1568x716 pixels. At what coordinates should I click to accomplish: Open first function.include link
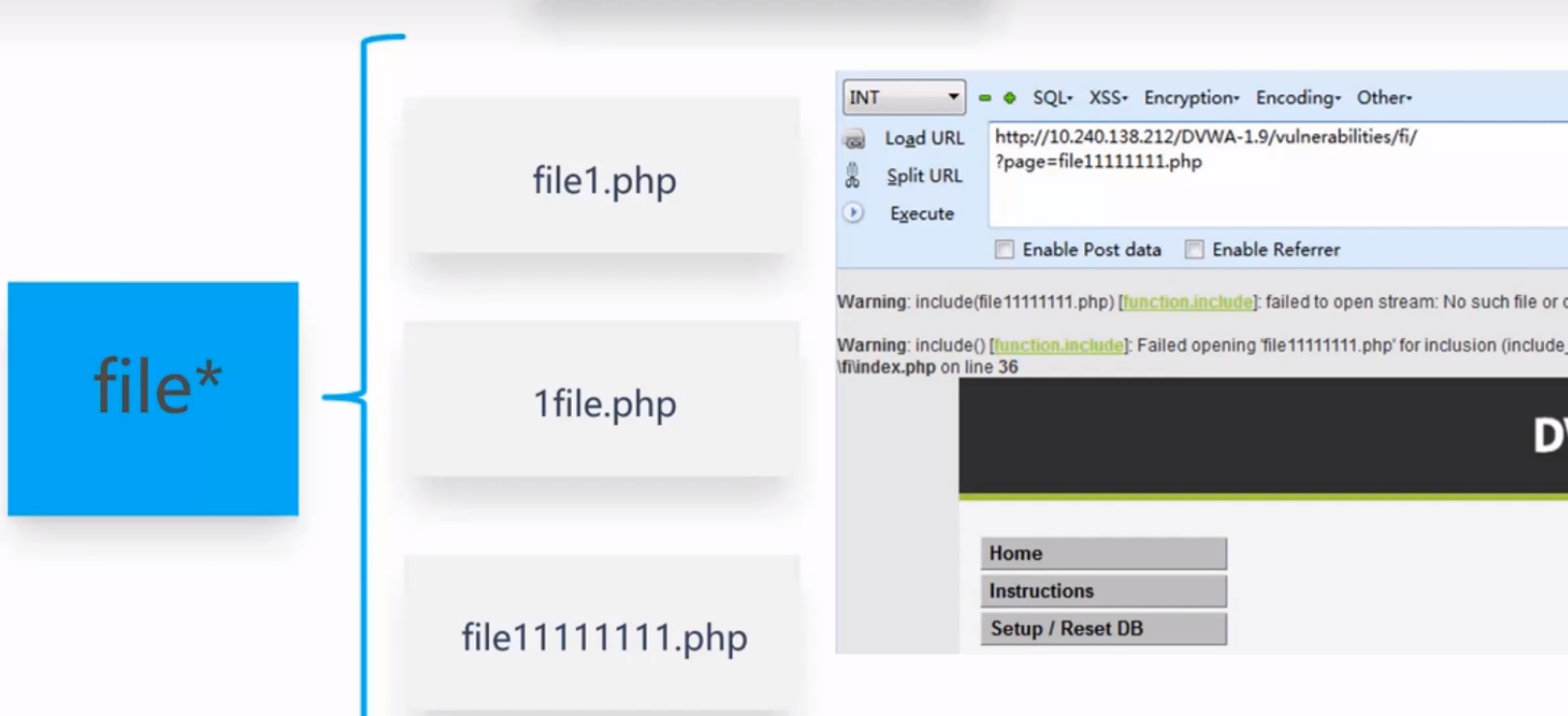click(x=1187, y=302)
